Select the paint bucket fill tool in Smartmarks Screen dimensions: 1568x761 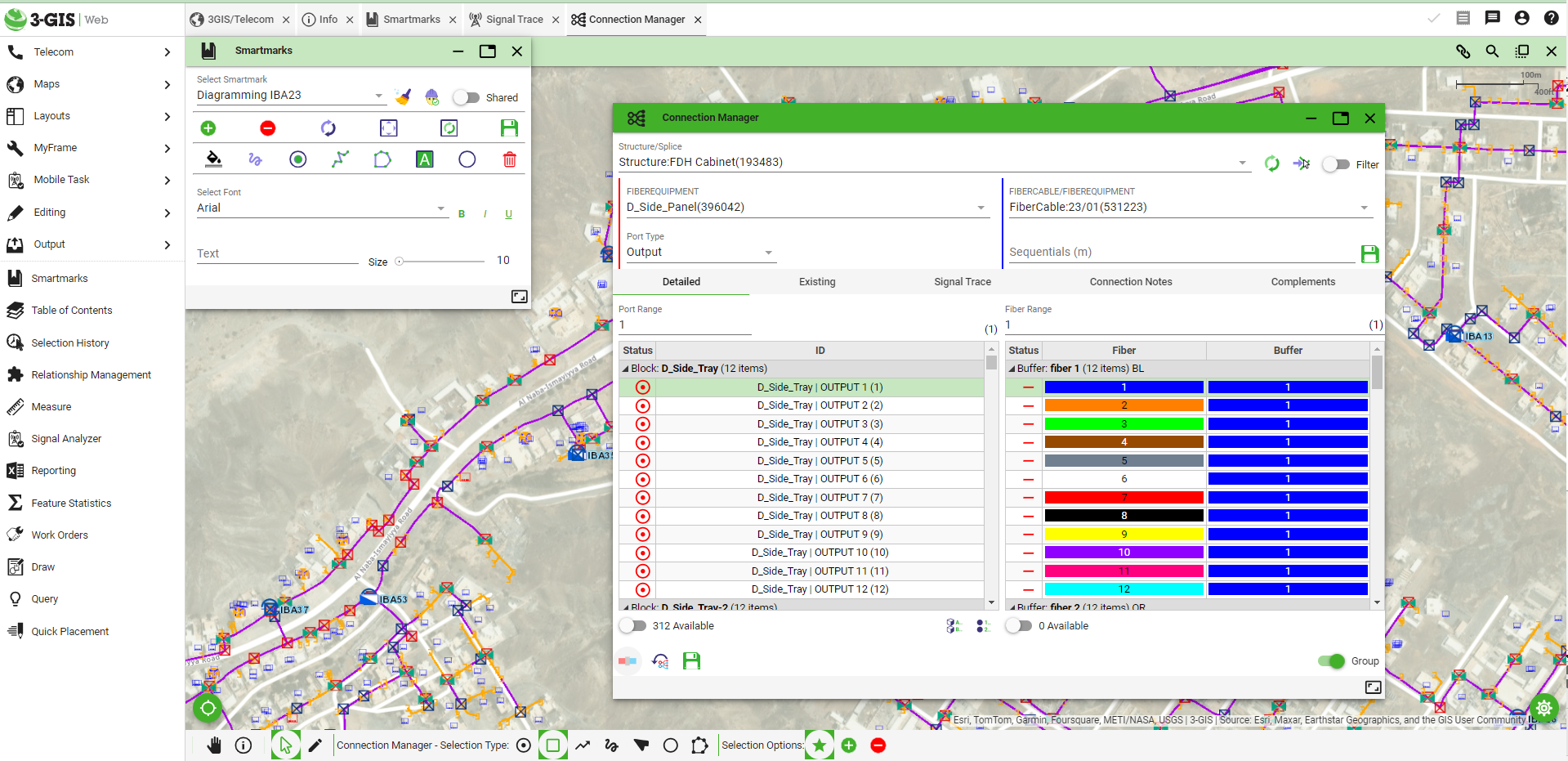[x=212, y=159]
